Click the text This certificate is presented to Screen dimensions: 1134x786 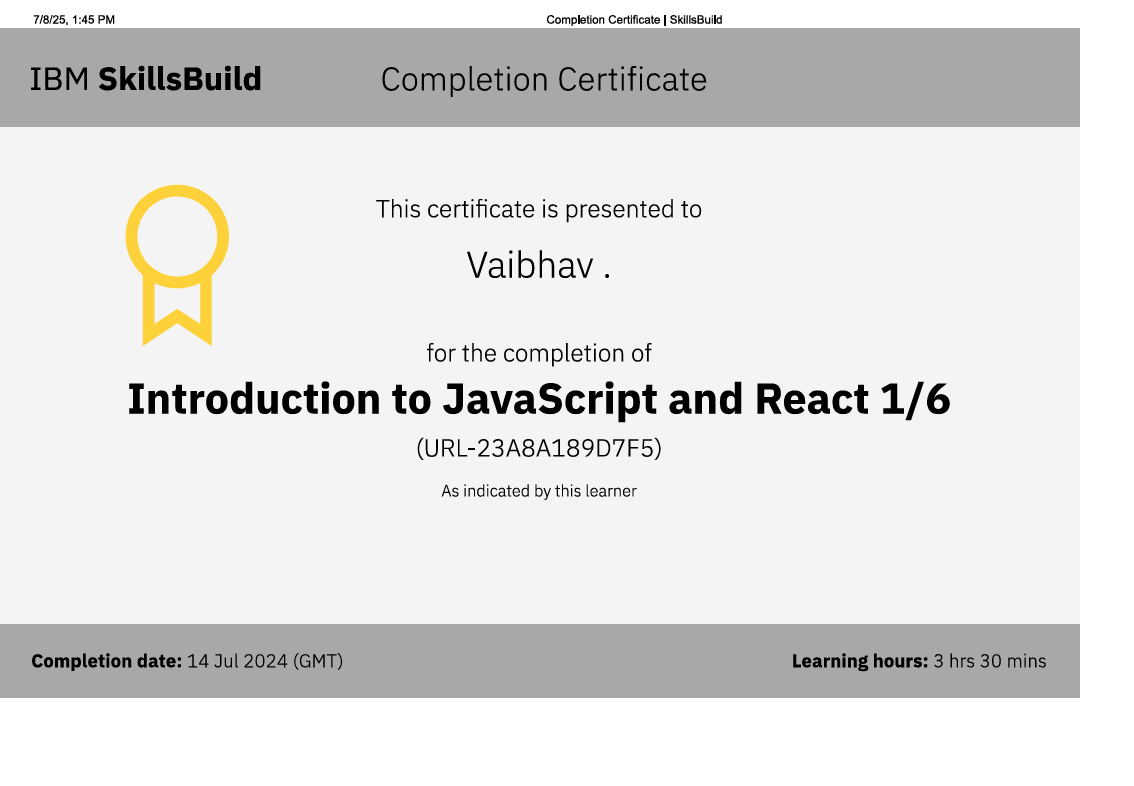coord(539,209)
